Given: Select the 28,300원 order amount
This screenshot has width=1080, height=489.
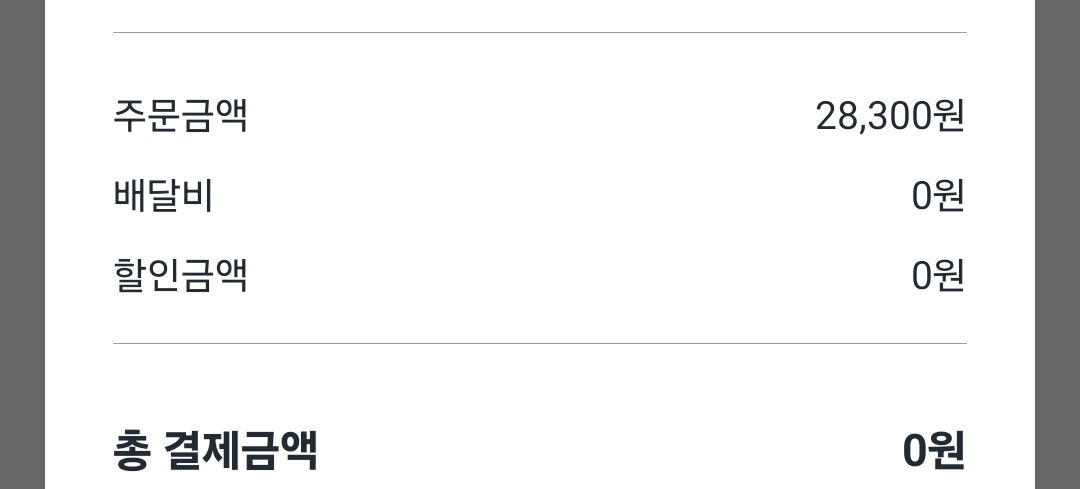Looking at the screenshot, I should pyautogui.click(x=889, y=116).
